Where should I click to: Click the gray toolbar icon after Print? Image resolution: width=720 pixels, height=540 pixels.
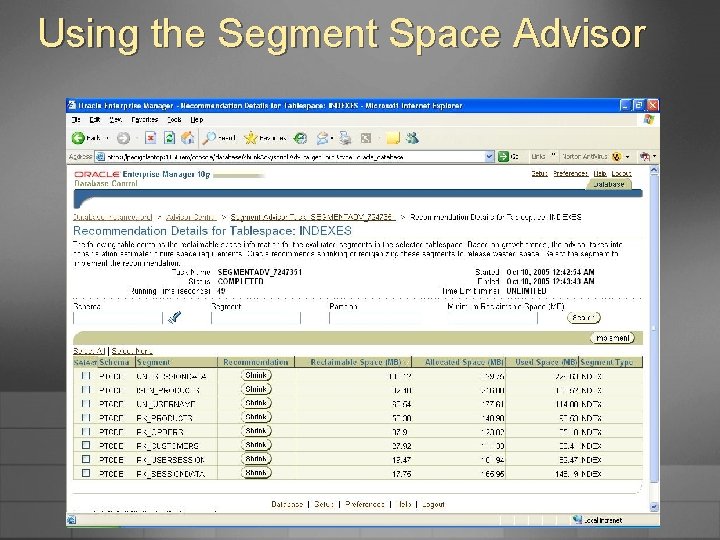(366, 138)
